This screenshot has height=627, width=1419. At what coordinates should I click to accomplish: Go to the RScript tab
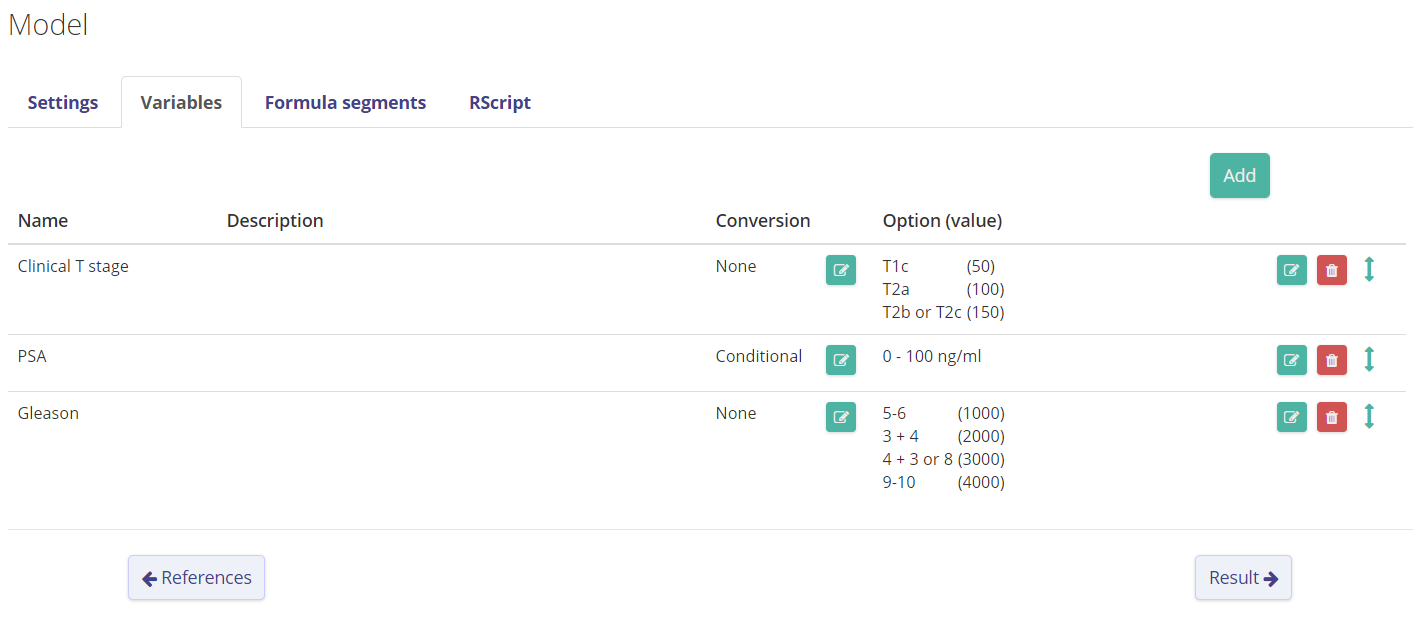[499, 102]
